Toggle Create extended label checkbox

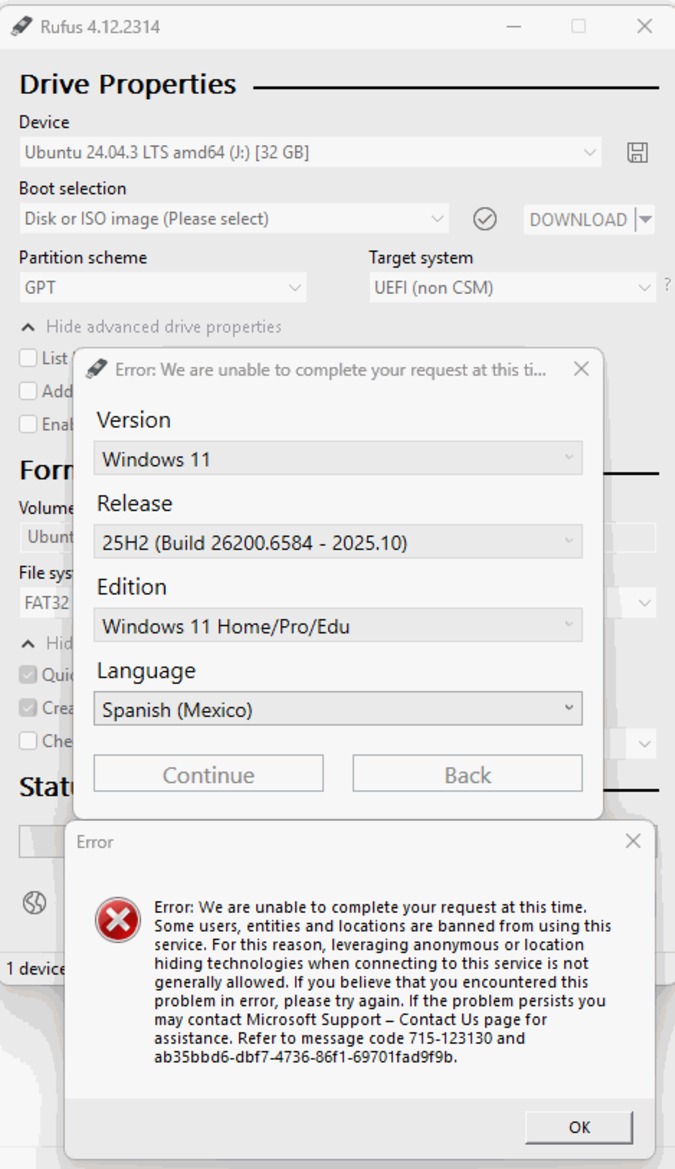pos(28,708)
